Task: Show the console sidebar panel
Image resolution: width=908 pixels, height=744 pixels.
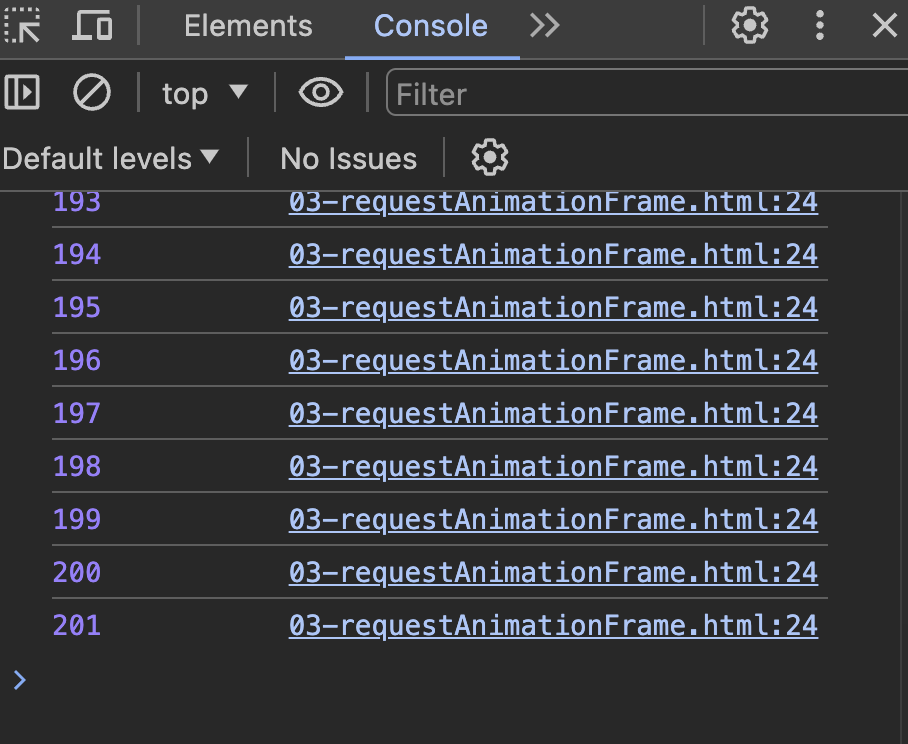Action: tap(22, 94)
